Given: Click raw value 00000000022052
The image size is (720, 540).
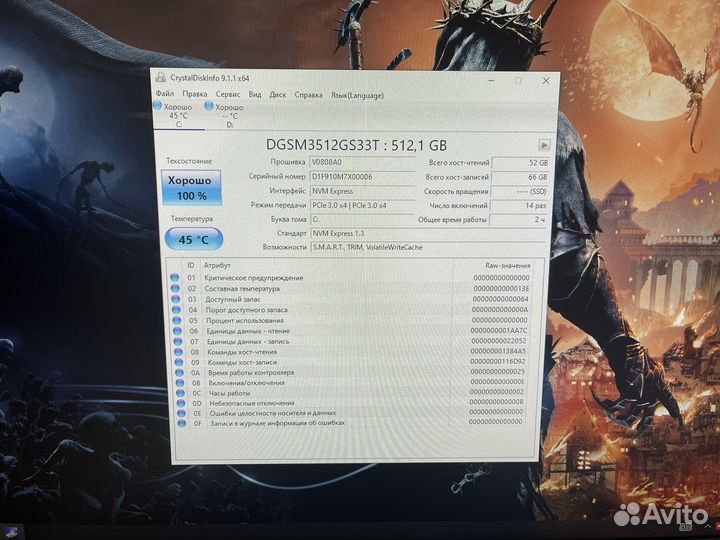Looking at the screenshot, I should [x=499, y=341].
